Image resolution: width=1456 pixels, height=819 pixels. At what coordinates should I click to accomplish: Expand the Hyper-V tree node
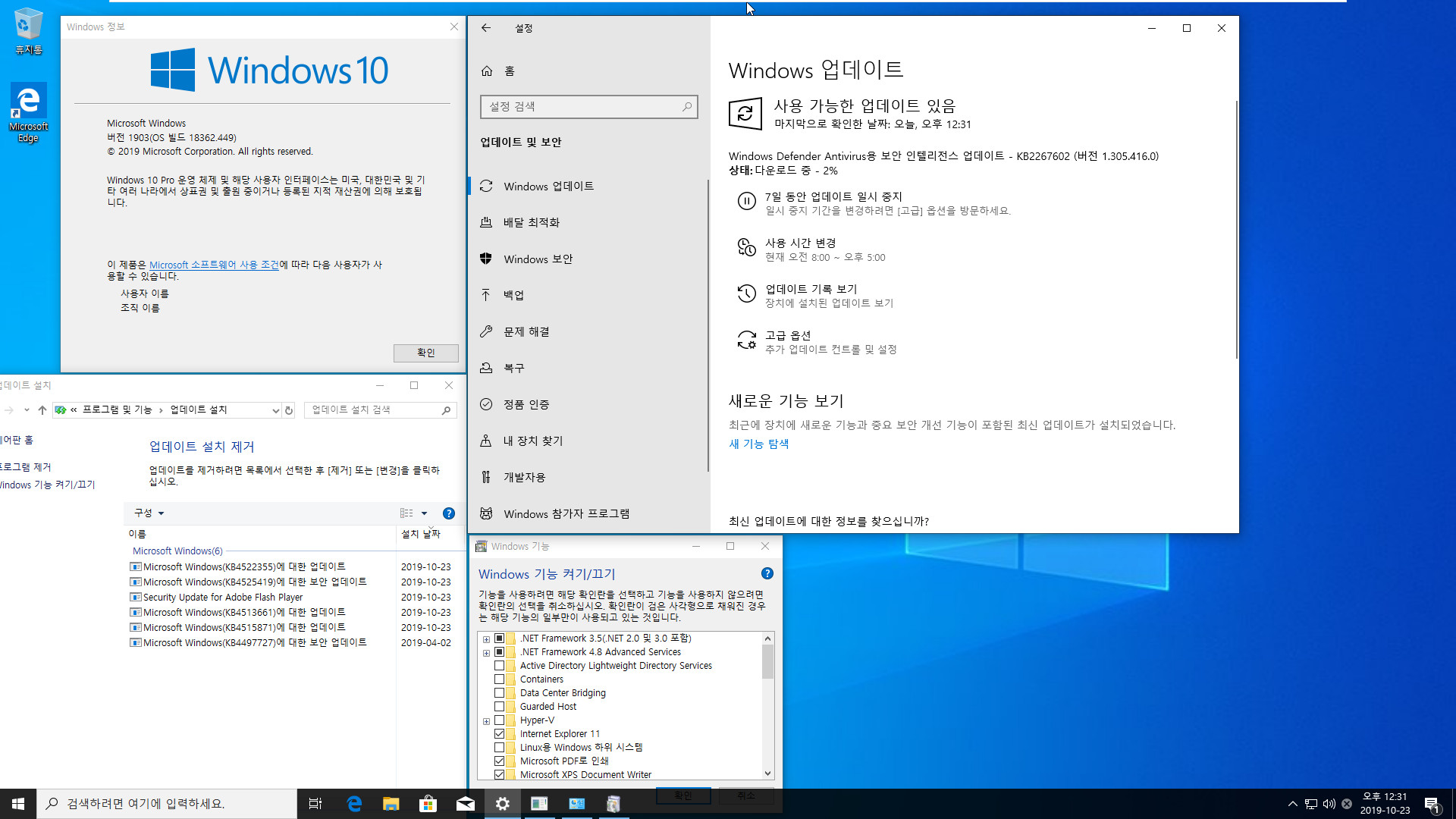point(486,720)
